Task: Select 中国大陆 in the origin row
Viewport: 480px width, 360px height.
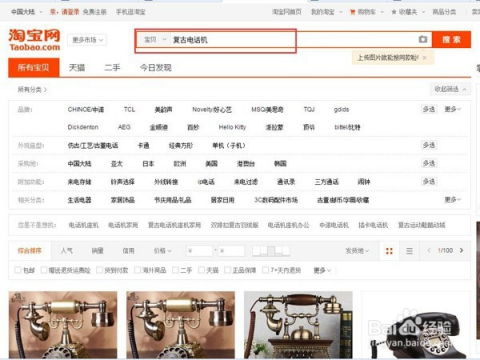Action: (79, 164)
